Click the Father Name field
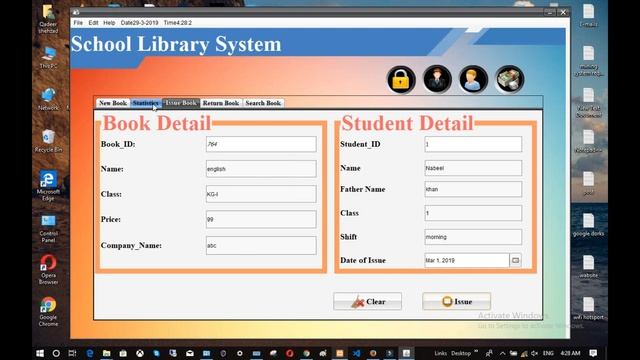 click(473, 189)
